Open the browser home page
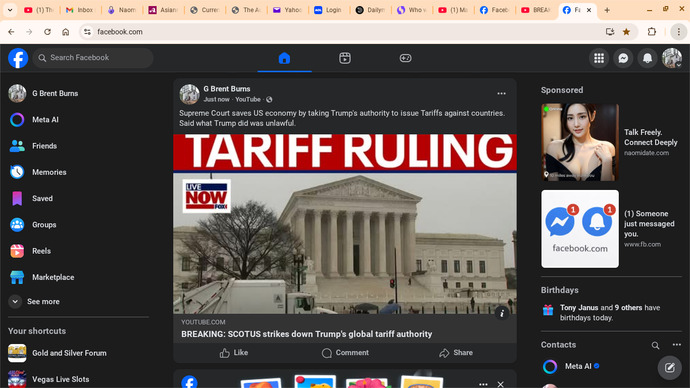Viewport: 690px width, 388px height. tap(66, 32)
